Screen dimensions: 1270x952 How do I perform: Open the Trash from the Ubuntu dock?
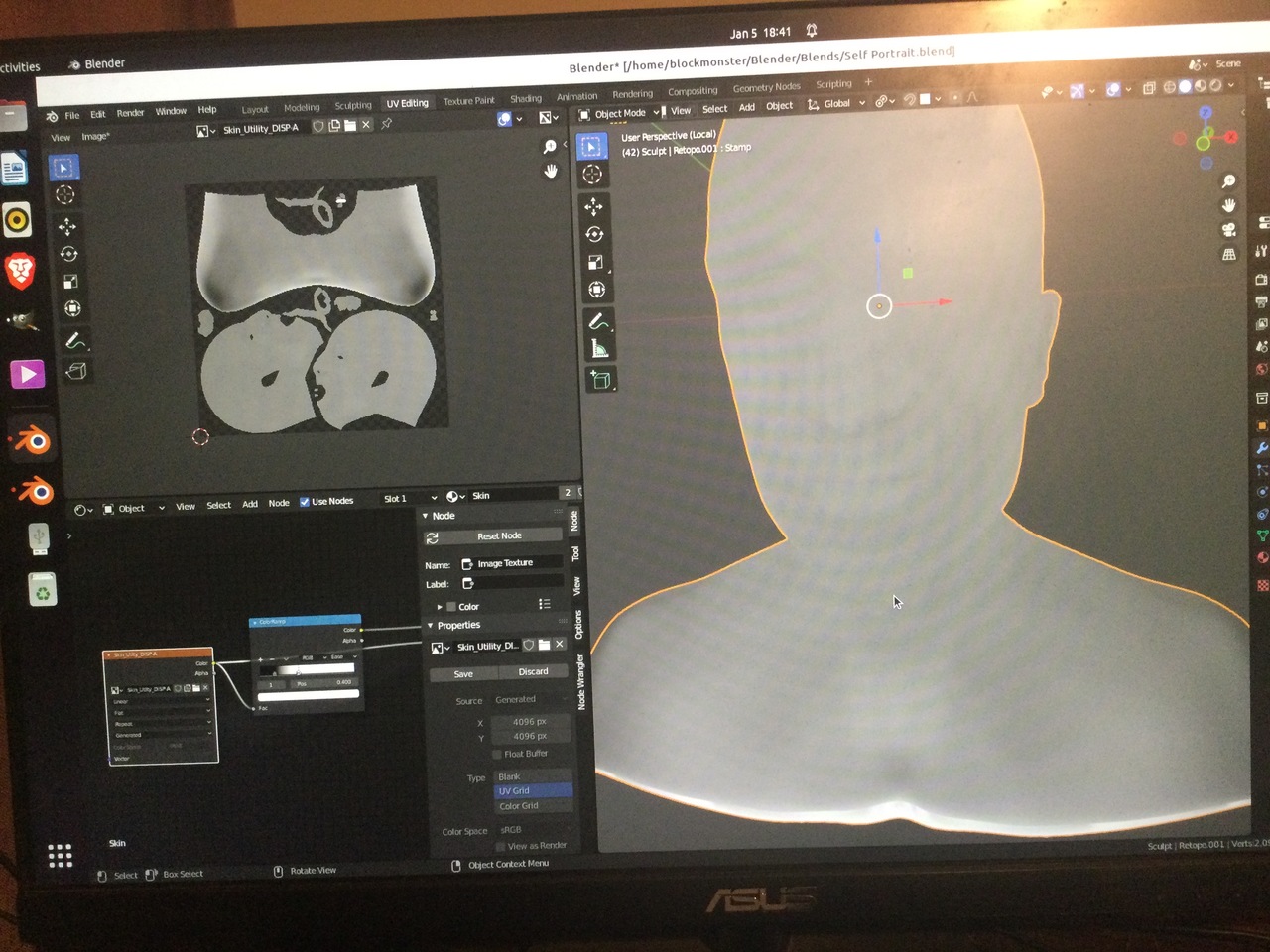[43, 592]
